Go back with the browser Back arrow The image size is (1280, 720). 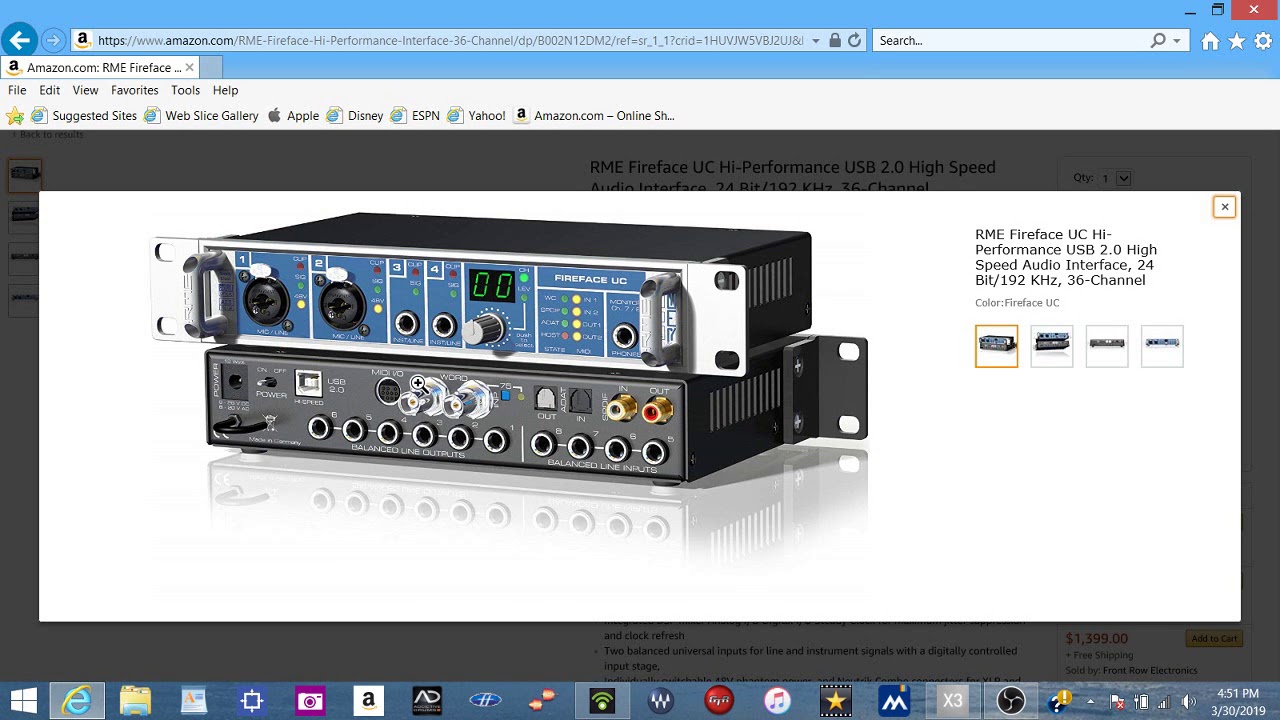[x=19, y=41]
